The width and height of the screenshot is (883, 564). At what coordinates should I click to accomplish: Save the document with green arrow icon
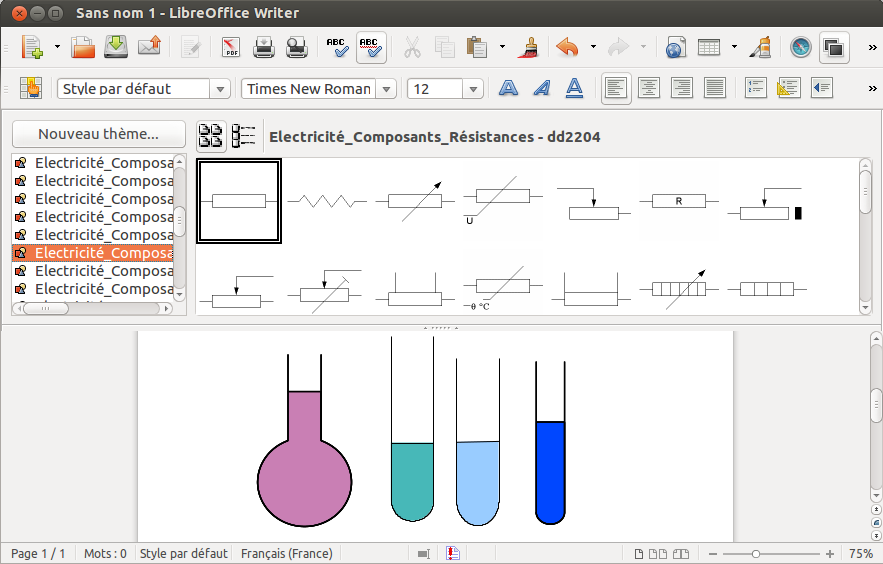point(115,47)
